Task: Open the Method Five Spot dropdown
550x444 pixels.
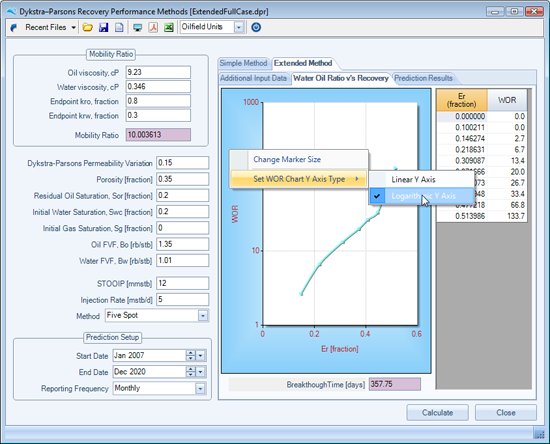Action: coord(203,316)
